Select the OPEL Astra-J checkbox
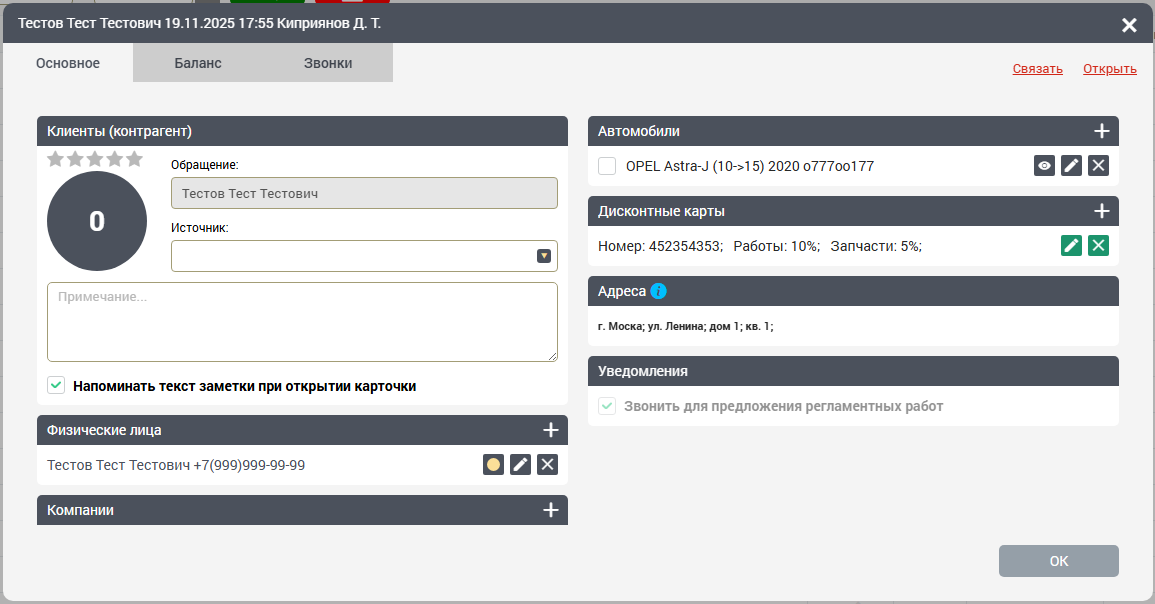The width and height of the screenshot is (1155, 604). (x=607, y=166)
